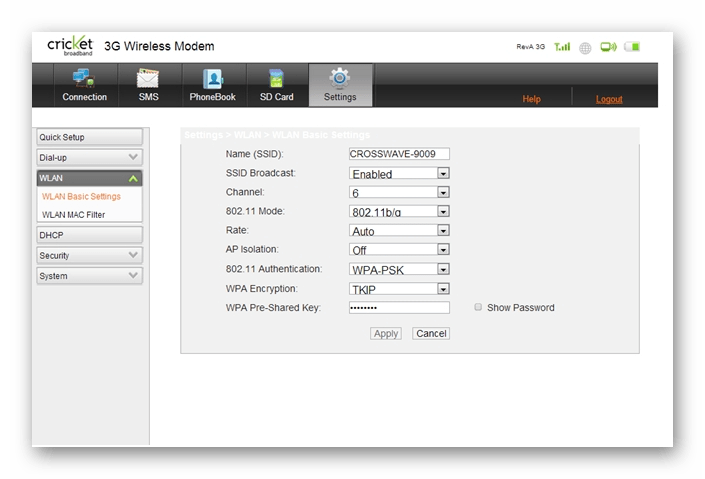Open the WPA Encryption dropdown
Viewport: 705px width, 479px height.
tap(399, 289)
